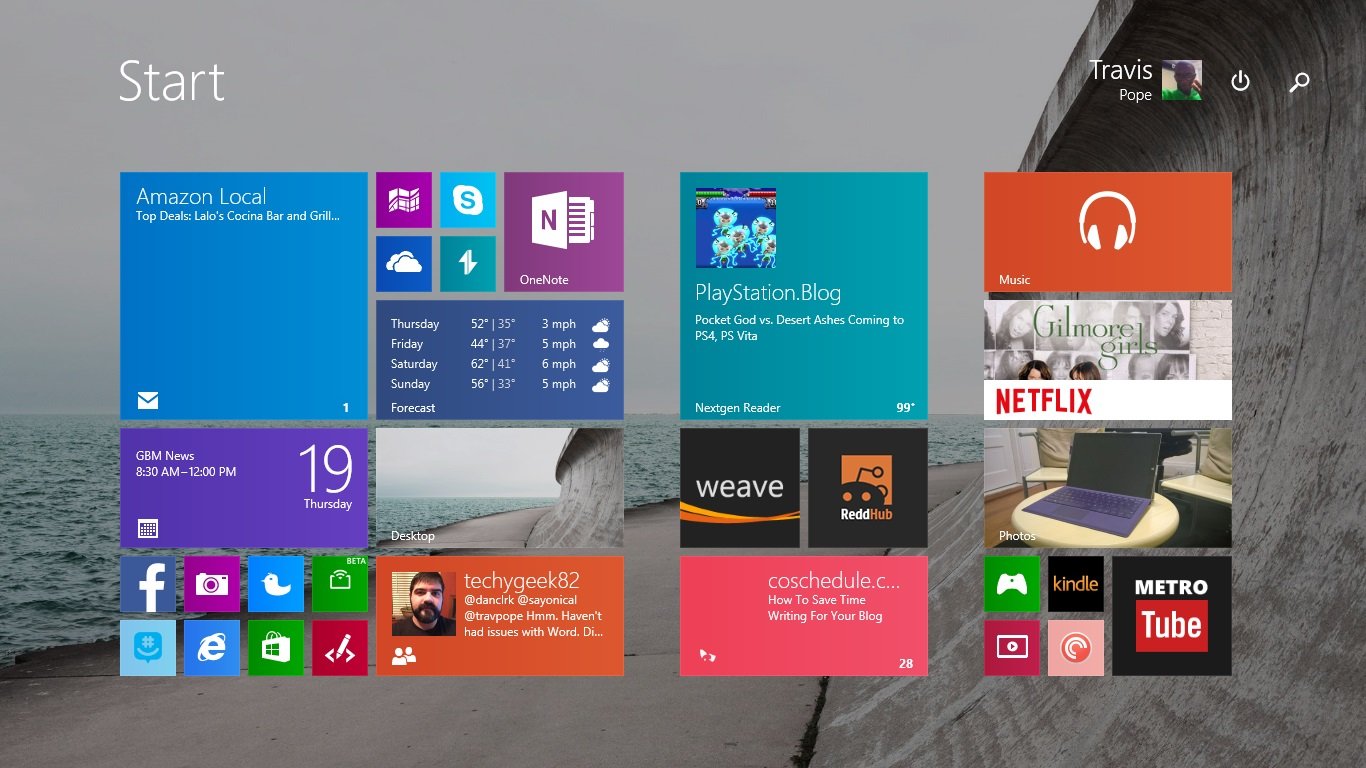Click the Thursday 52° | 35° forecast row
Screen dimensions: 1366x768
tap(500, 324)
